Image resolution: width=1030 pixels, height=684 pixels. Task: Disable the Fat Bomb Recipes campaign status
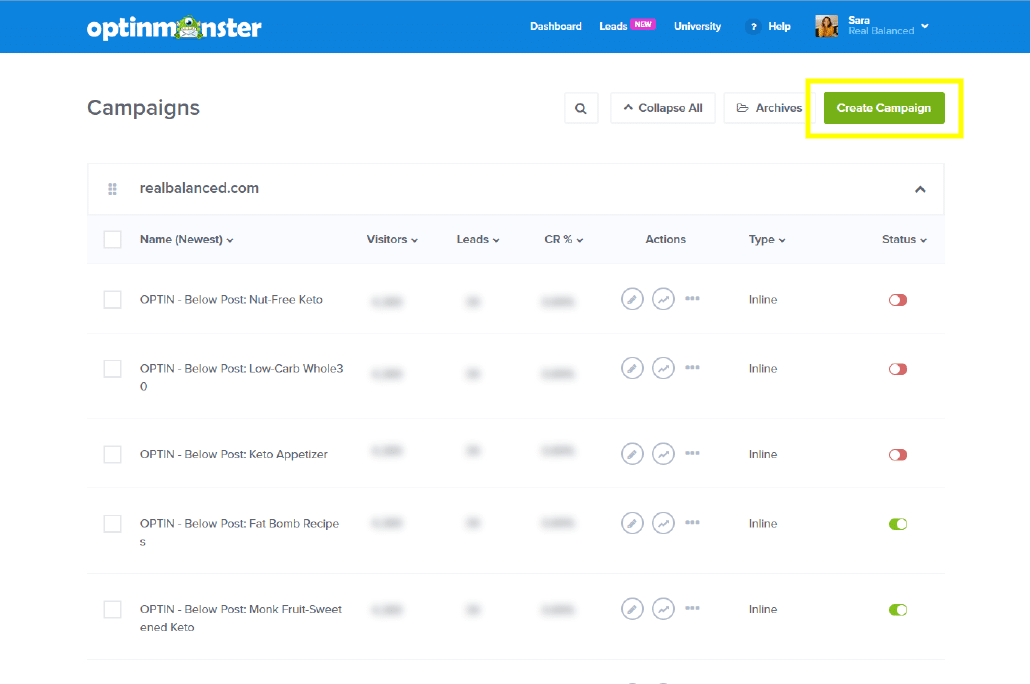pos(898,524)
